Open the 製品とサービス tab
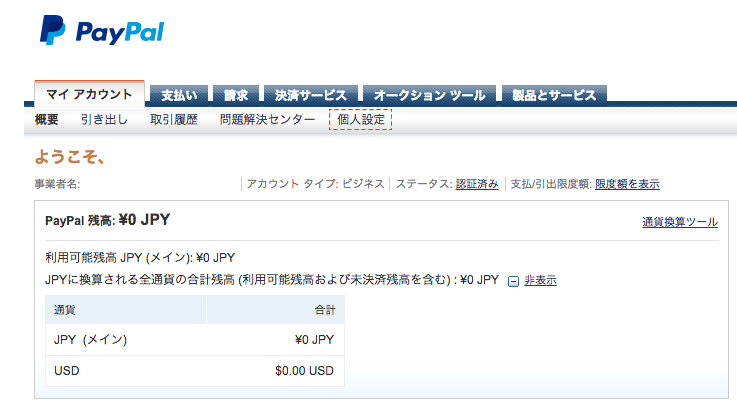This screenshot has height=409, width=737. pos(554,95)
